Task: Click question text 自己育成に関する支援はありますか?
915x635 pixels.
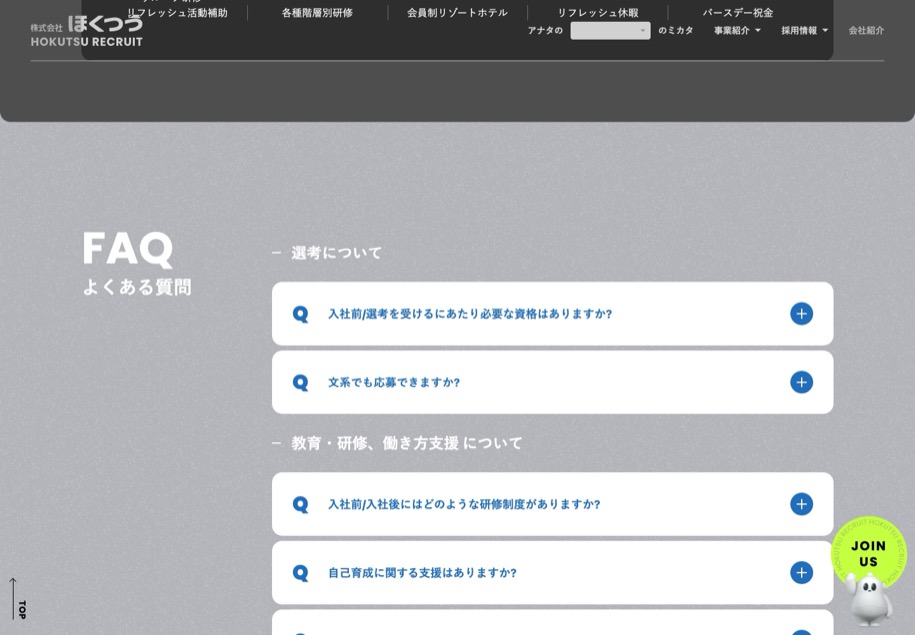Action: click(422, 573)
